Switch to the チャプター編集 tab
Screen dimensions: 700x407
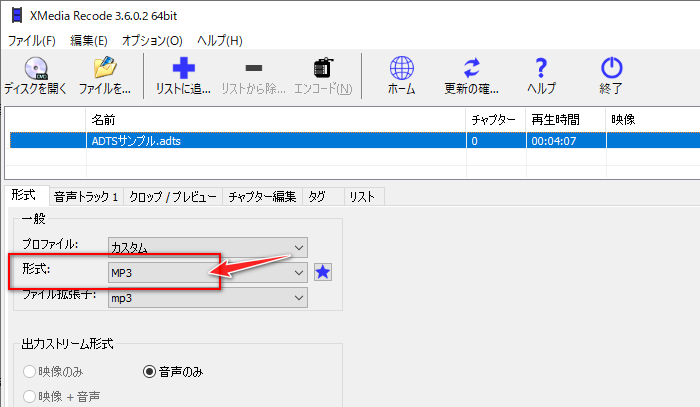pyautogui.click(x=262, y=197)
